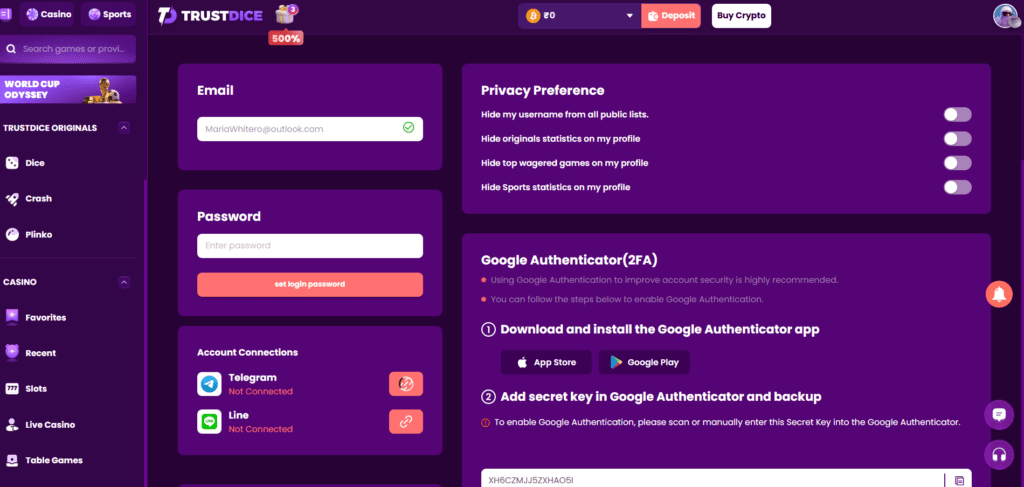
Task: Collapse the TrustDice Originals section
Action: click(x=124, y=127)
